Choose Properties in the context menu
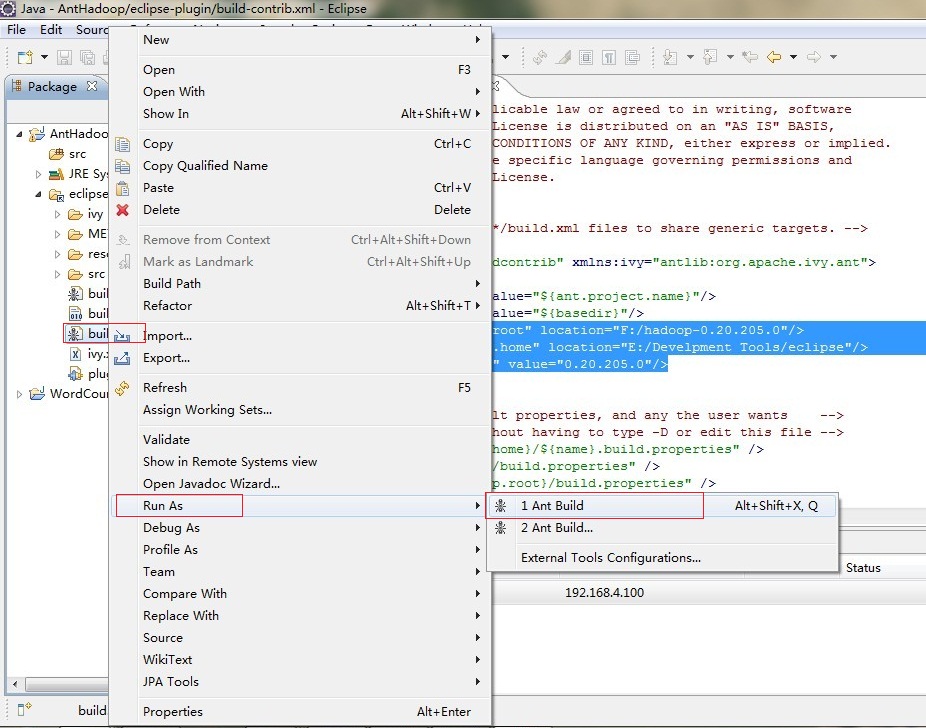The height and width of the screenshot is (728, 926). 301,711
